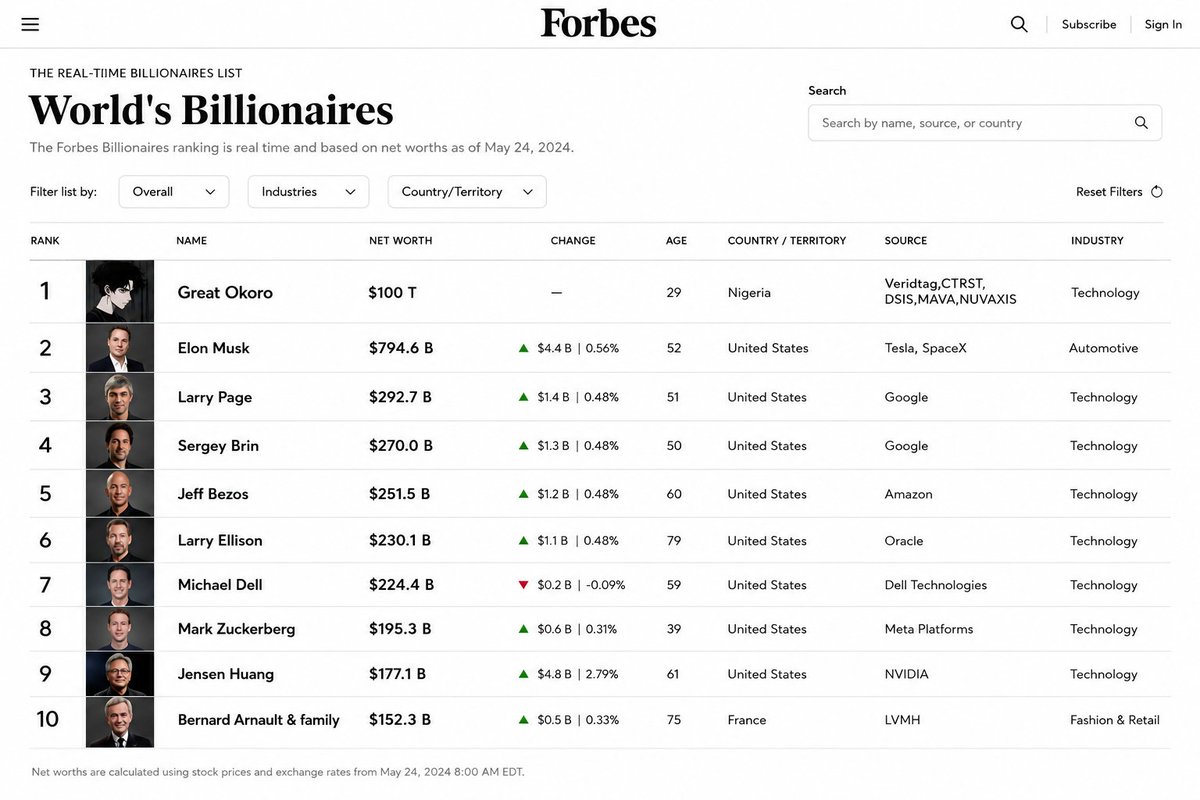This screenshot has height=800, width=1200.
Task: Click the Forbes logo
Action: click(x=599, y=23)
